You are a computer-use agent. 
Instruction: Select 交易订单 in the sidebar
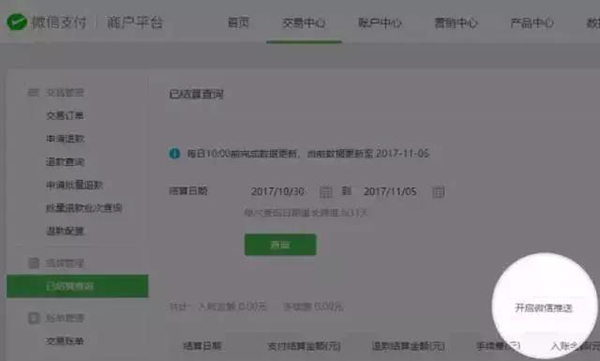[65, 116]
